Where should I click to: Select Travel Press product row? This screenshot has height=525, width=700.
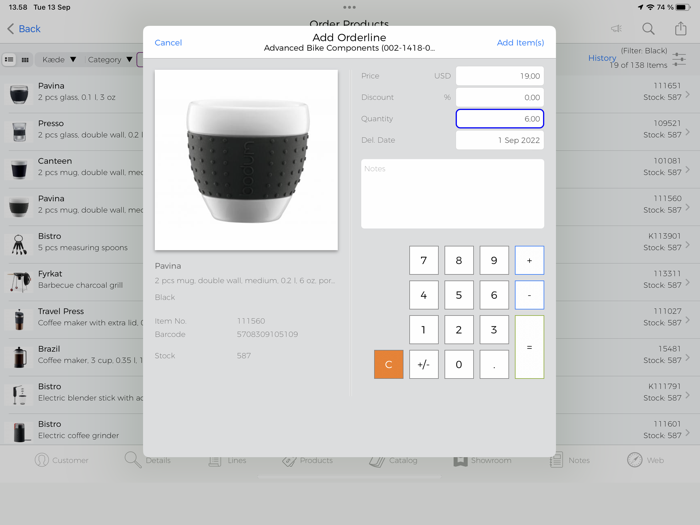pos(71,319)
